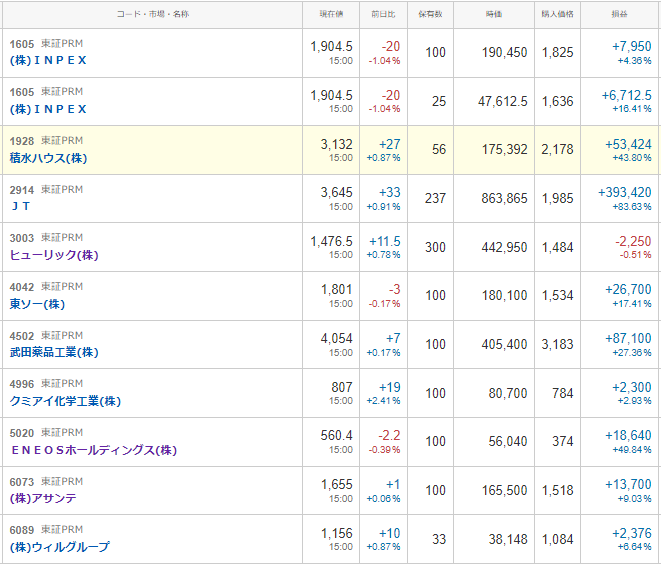Click the 購入価格 column header
Screen dimensions: 661x564
click(x=557, y=14)
